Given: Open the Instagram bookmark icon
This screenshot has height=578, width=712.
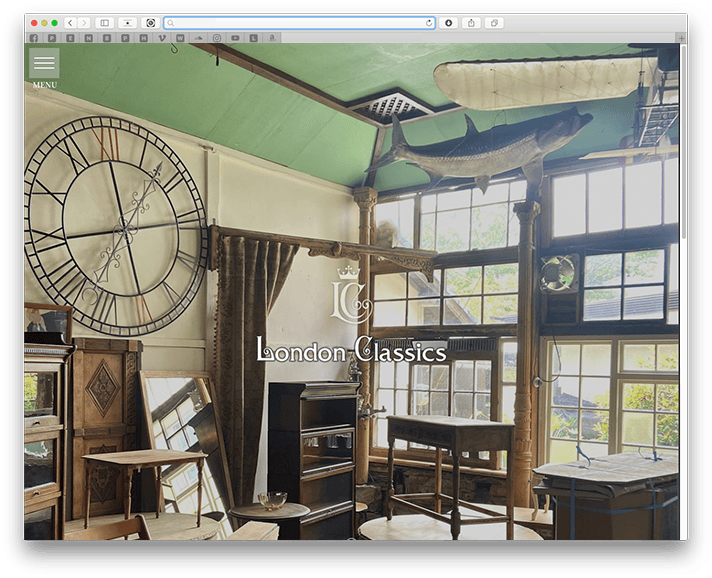Looking at the screenshot, I should (217, 38).
